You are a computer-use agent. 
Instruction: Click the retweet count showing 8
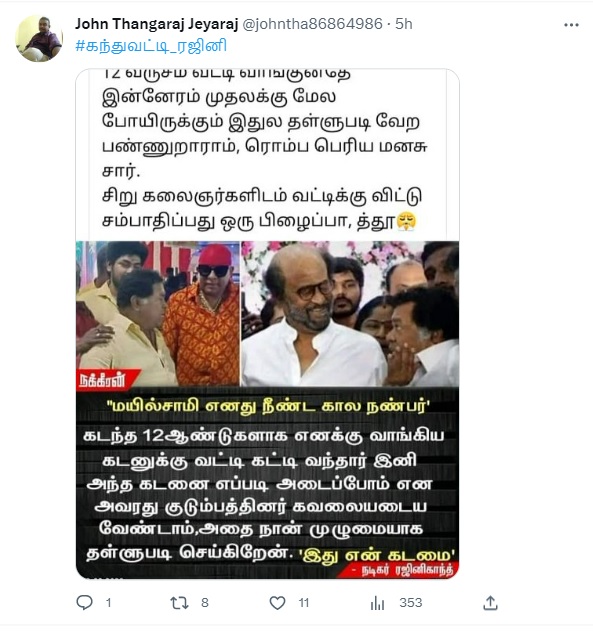[x=204, y=603]
